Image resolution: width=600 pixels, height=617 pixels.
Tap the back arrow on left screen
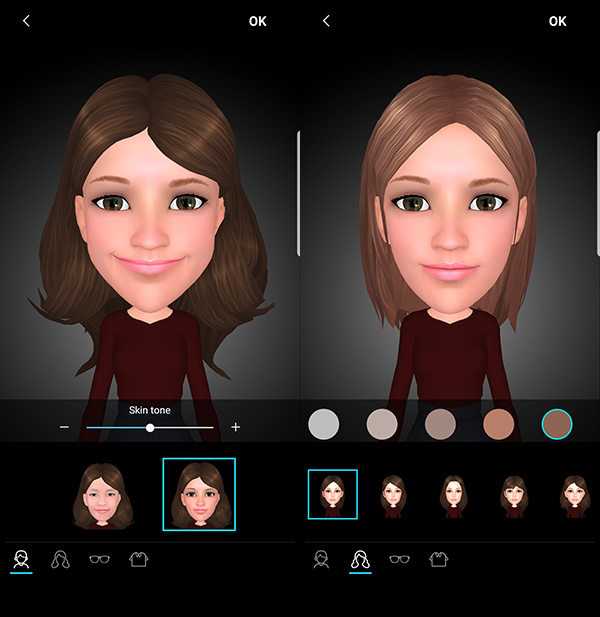click(x=26, y=21)
